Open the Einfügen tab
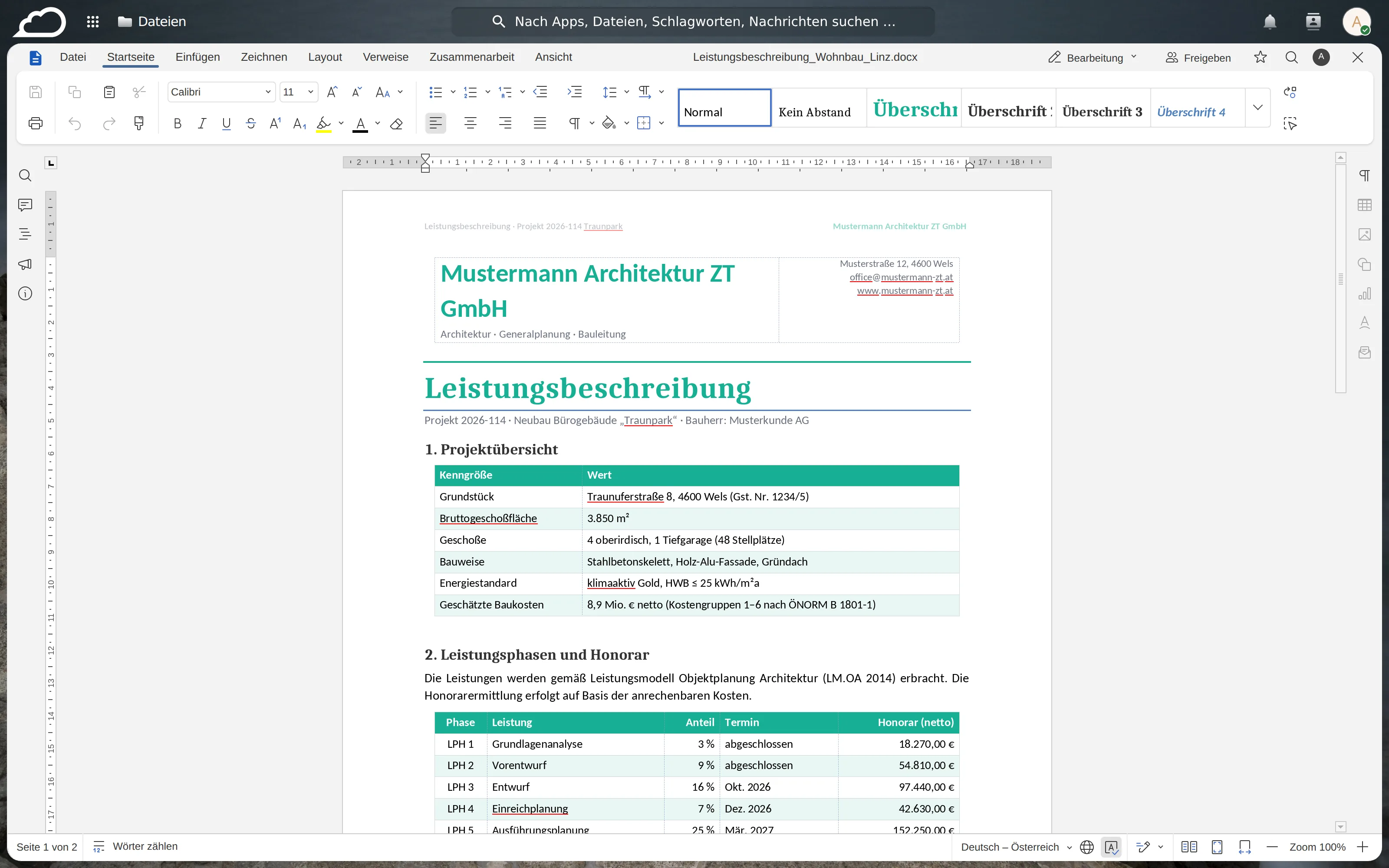1389x868 pixels. point(197,57)
